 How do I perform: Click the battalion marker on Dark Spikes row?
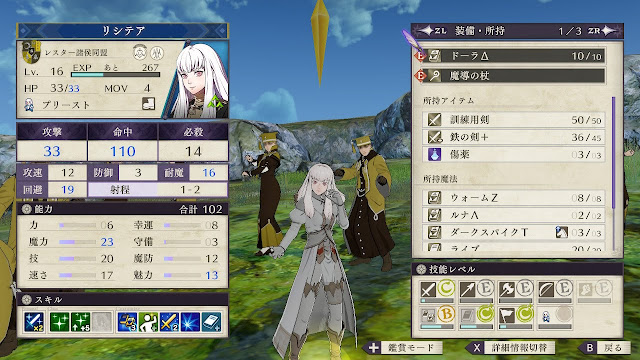562,233
